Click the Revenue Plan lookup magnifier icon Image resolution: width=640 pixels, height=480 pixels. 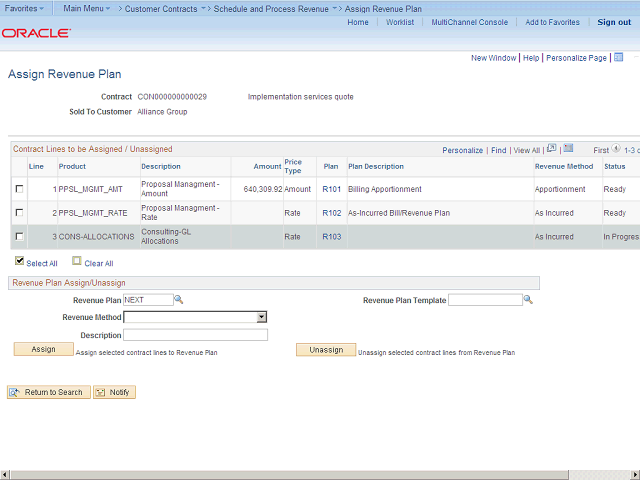point(179,300)
